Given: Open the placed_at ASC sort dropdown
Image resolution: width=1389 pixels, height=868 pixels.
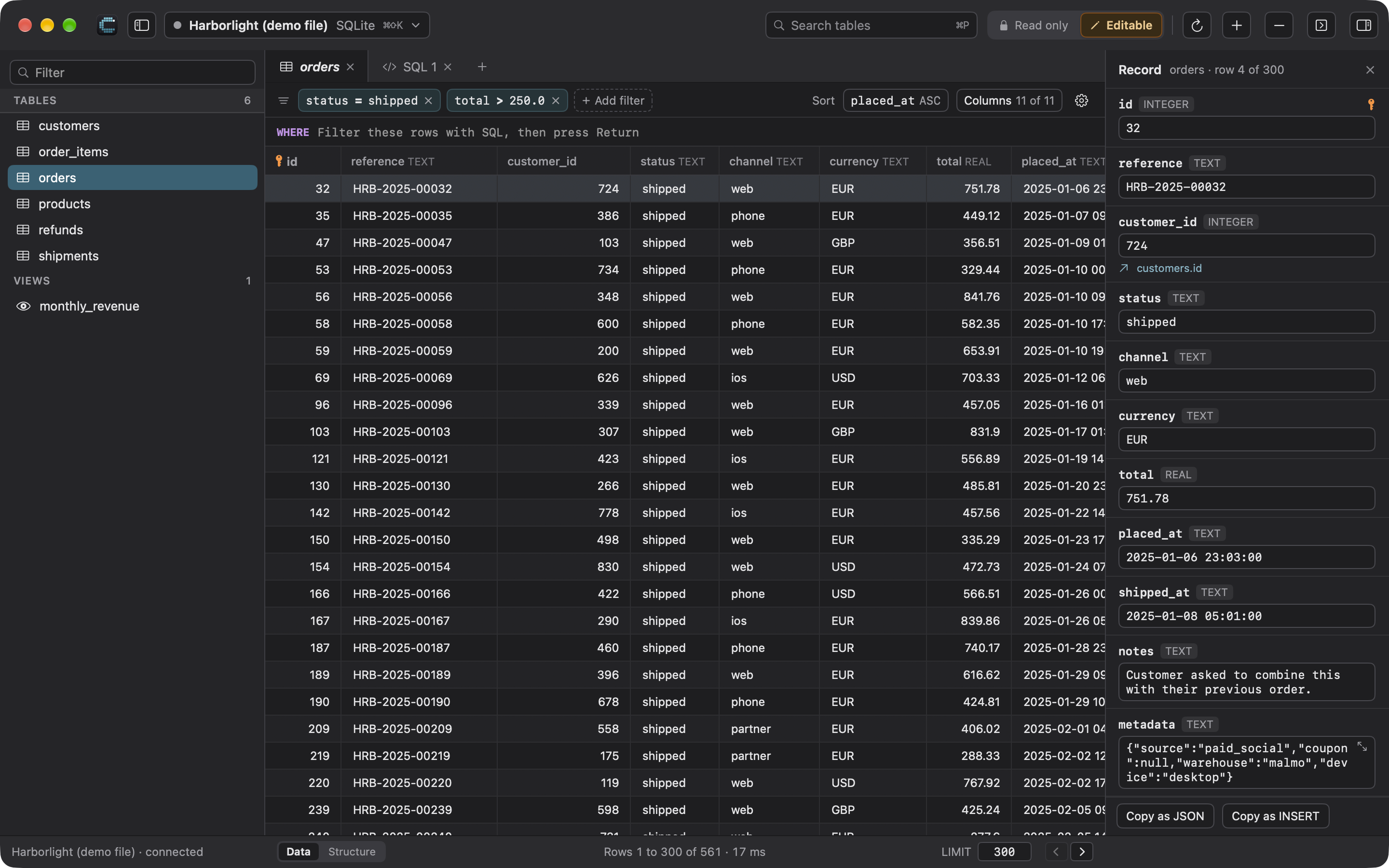Looking at the screenshot, I should tap(896, 100).
